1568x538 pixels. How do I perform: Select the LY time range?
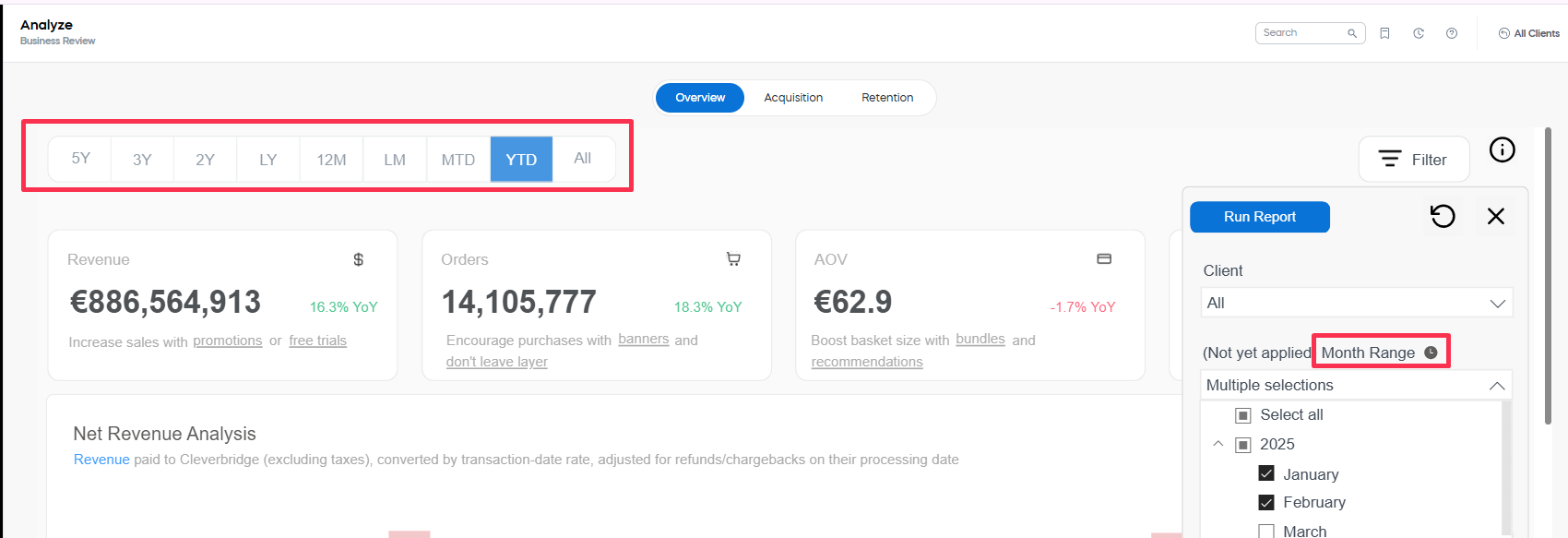[x=268, y=159]
